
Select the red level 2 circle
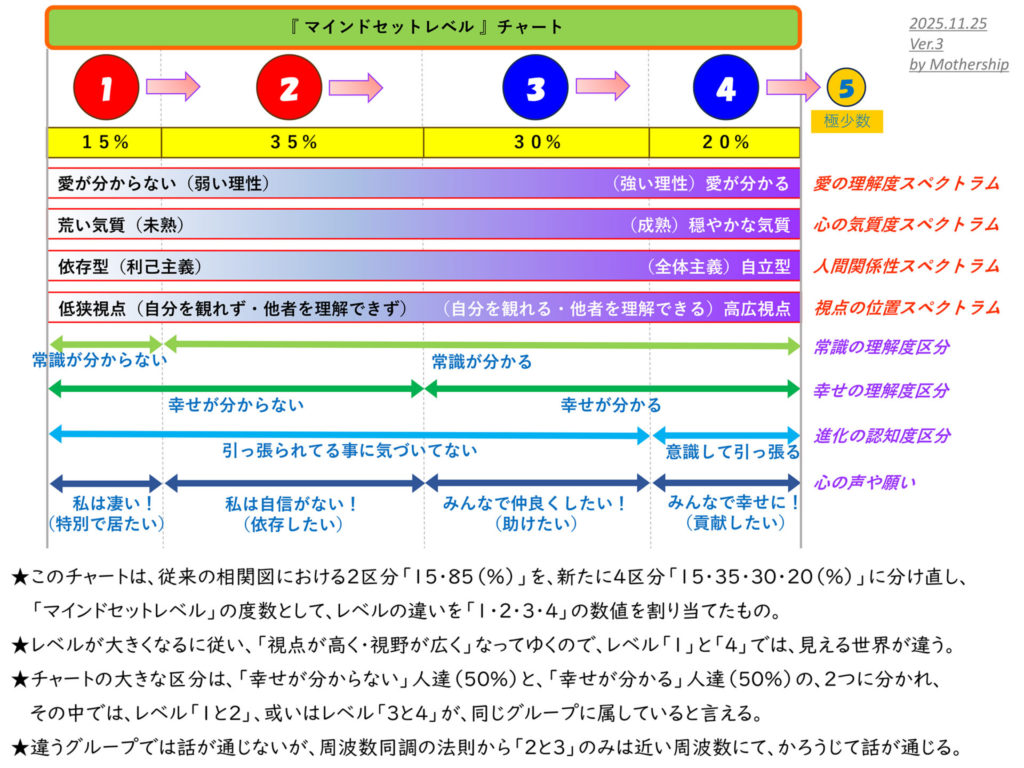point(289,88)
